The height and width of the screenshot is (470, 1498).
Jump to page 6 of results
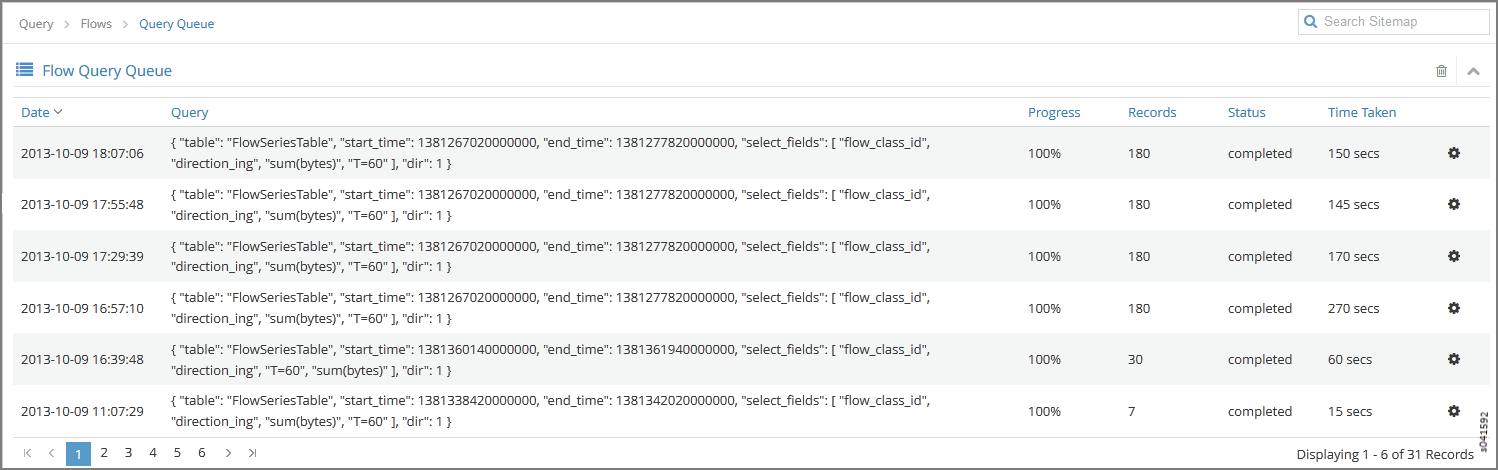[201, 453]
